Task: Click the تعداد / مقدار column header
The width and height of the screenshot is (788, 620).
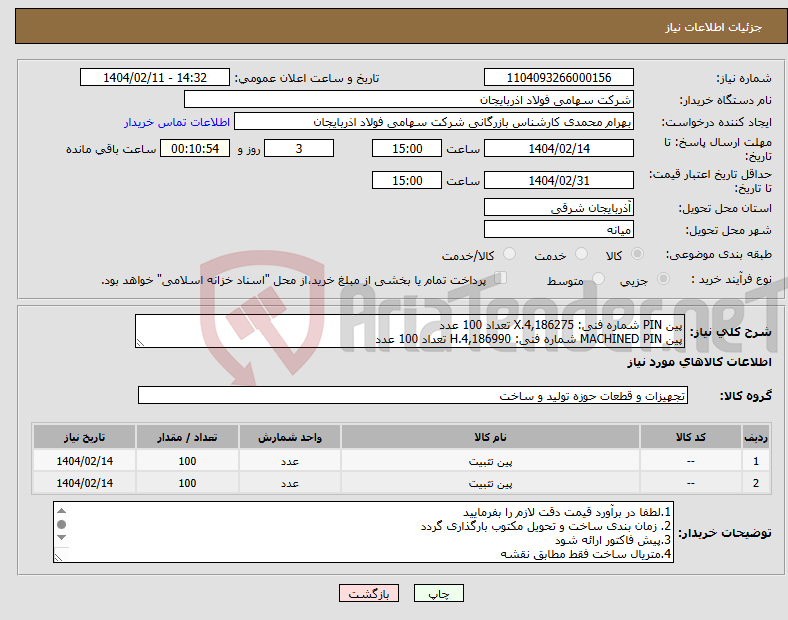Action: point(187,437)
